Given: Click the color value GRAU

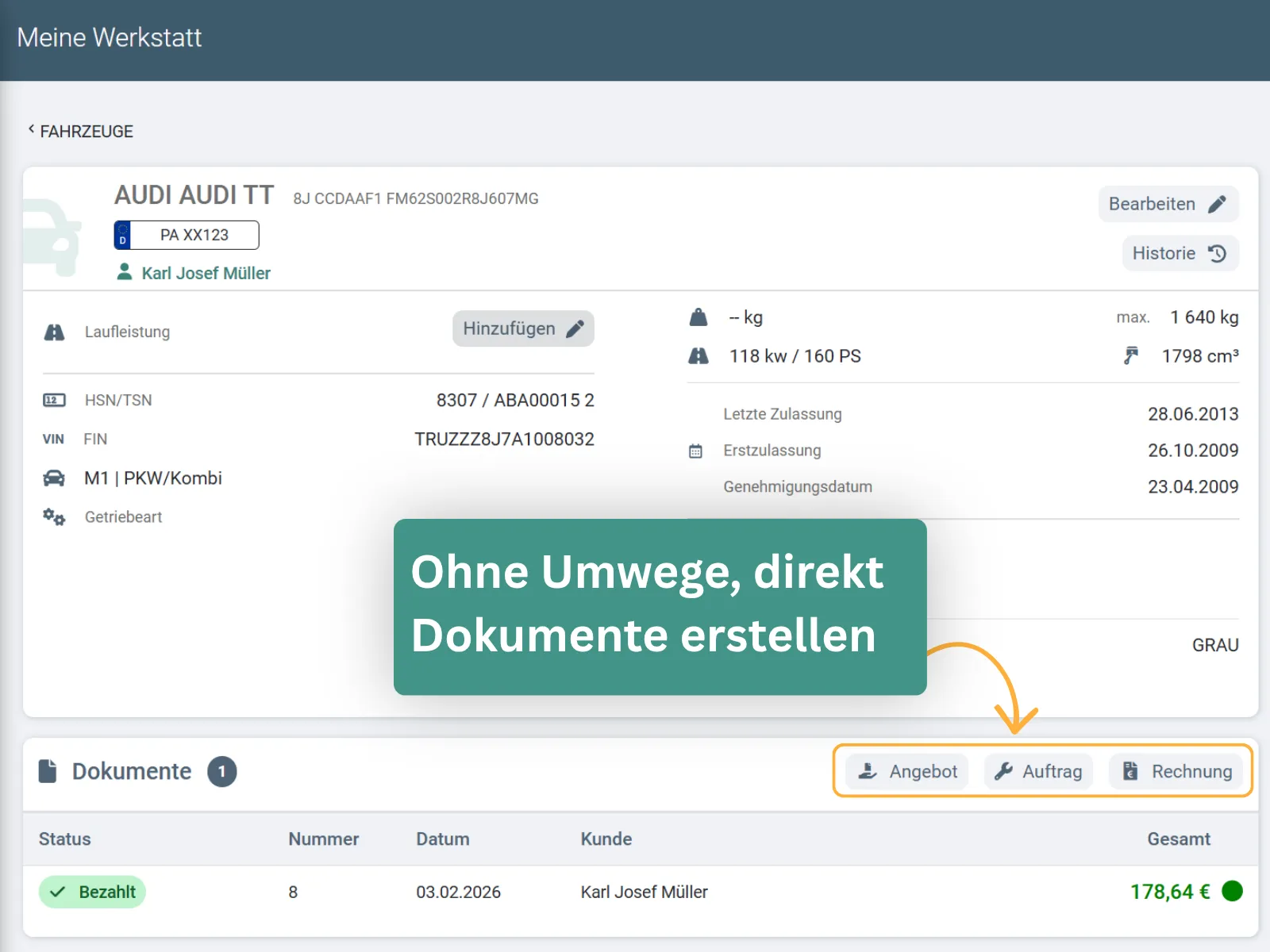Looking at the screenshot, I should (1215, 645).
